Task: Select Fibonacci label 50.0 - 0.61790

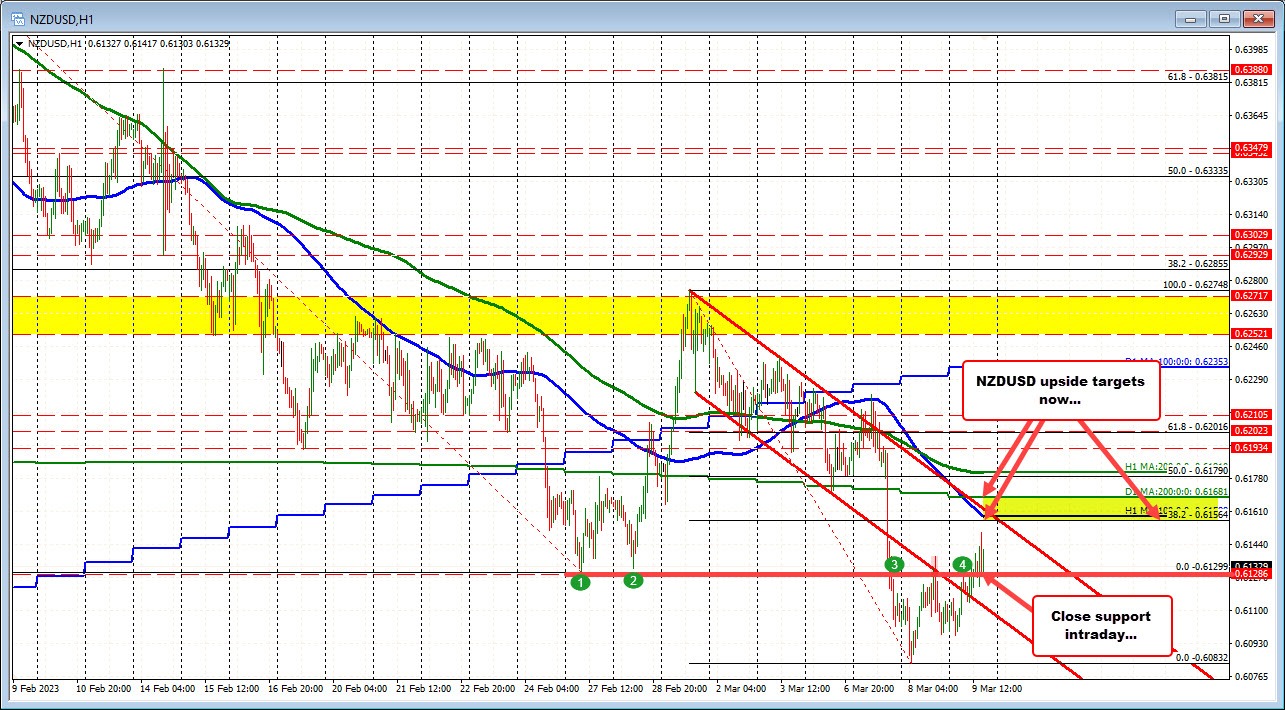Action: pos(1198,470)
